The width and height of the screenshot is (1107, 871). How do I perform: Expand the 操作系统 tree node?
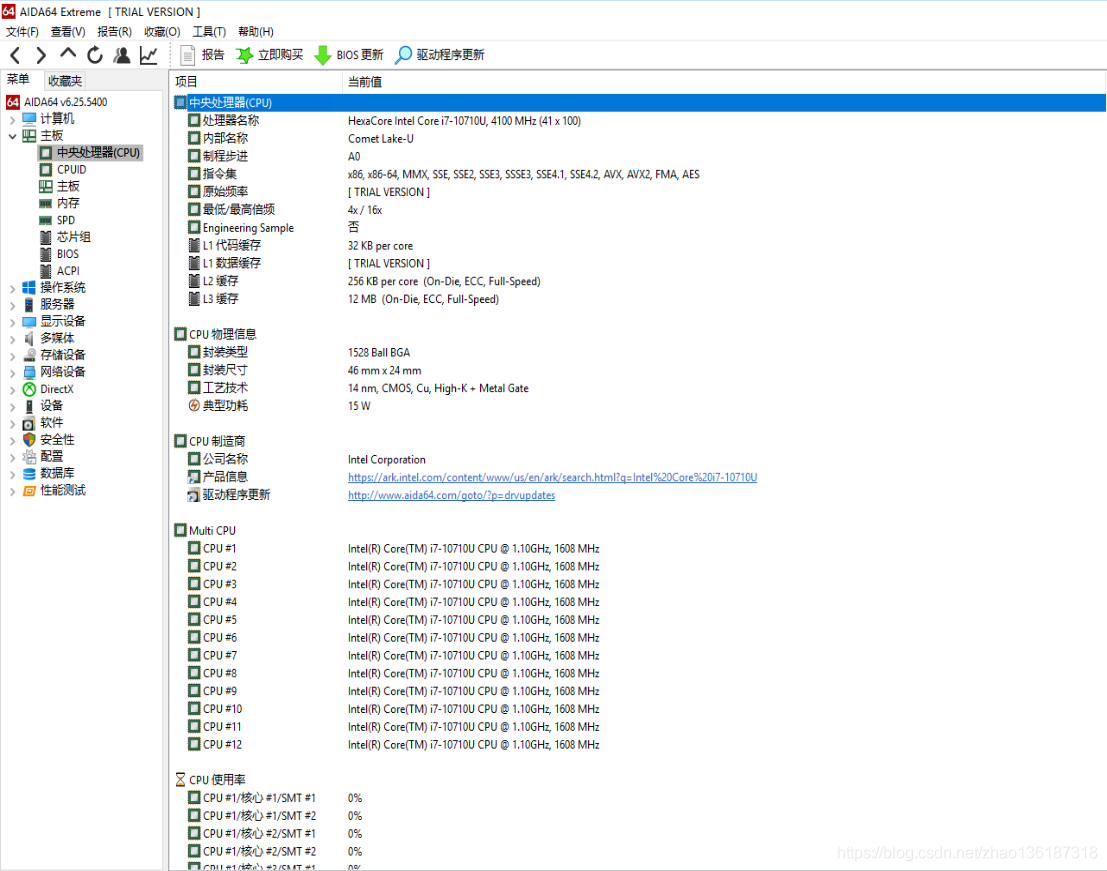coord(12,288)
